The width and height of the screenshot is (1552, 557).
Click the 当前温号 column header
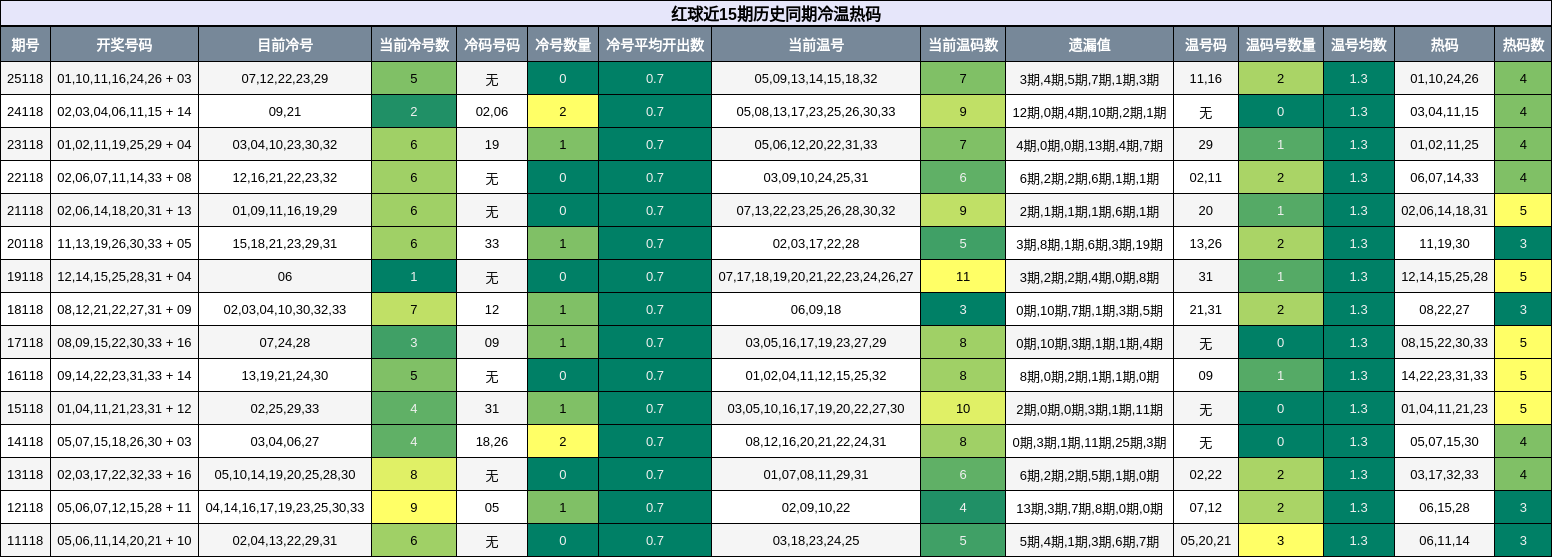[x=816, y=45]
